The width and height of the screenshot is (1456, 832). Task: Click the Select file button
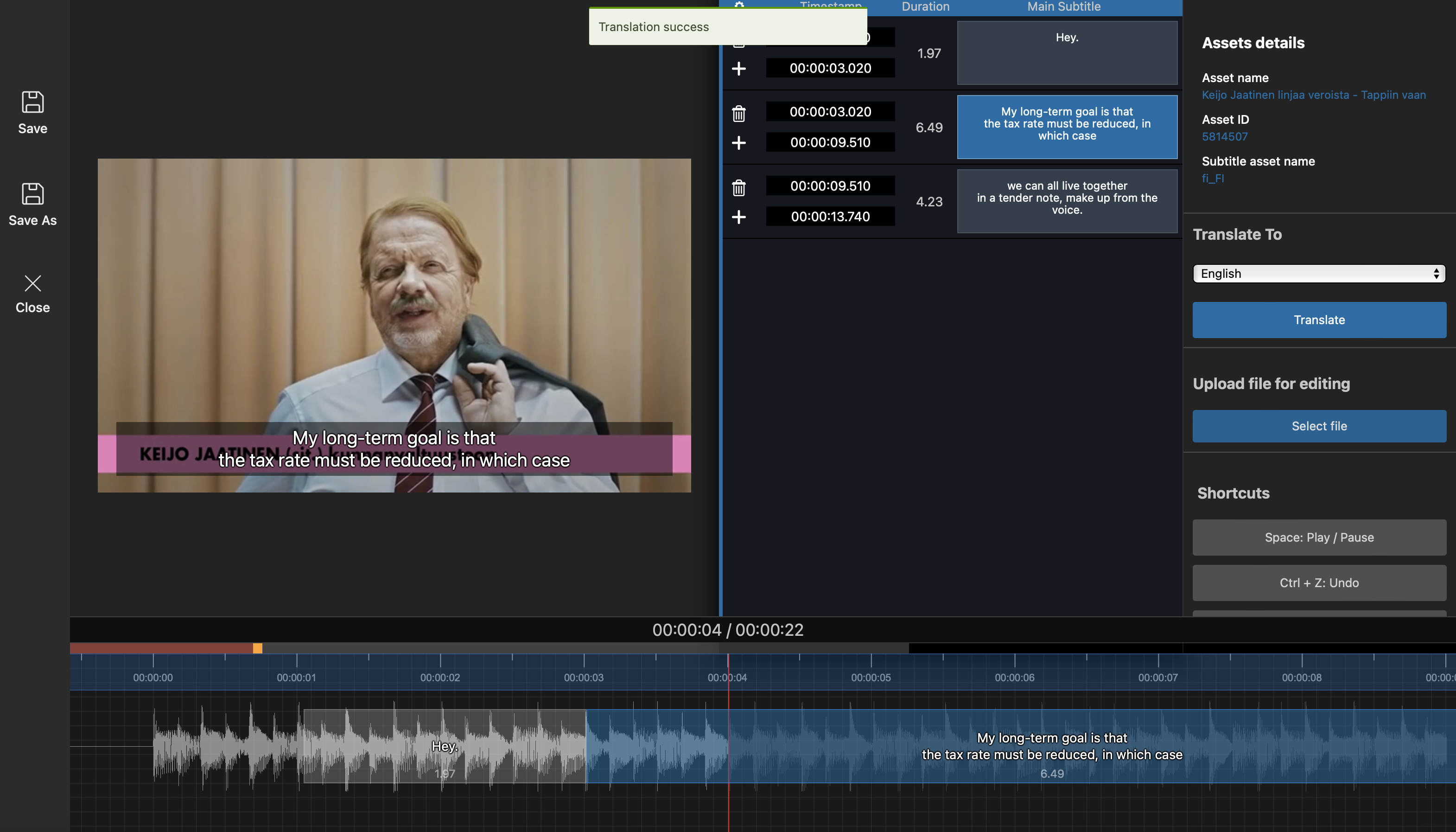click(1318, 426)
